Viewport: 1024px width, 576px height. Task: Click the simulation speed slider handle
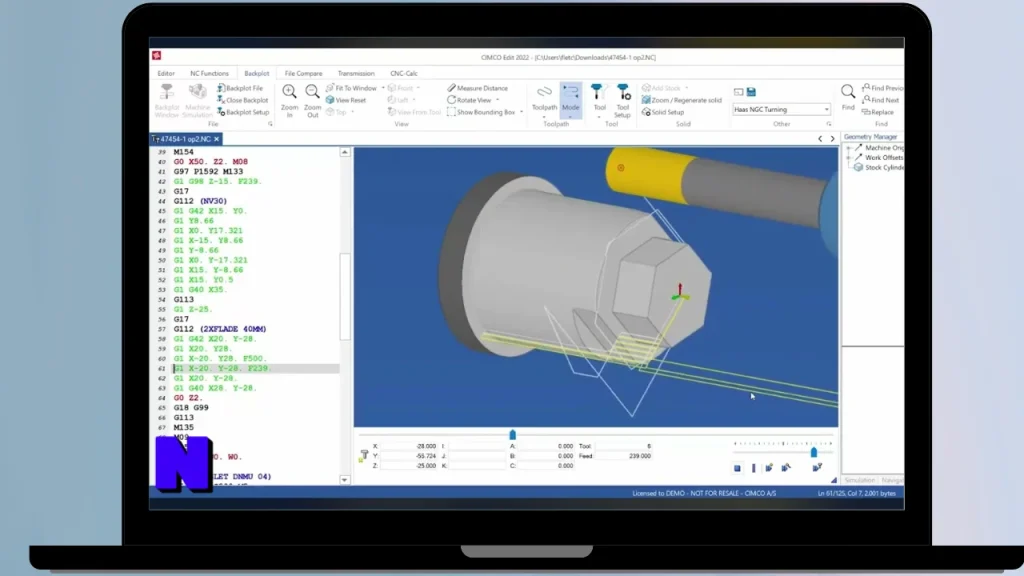click(814, 453)
